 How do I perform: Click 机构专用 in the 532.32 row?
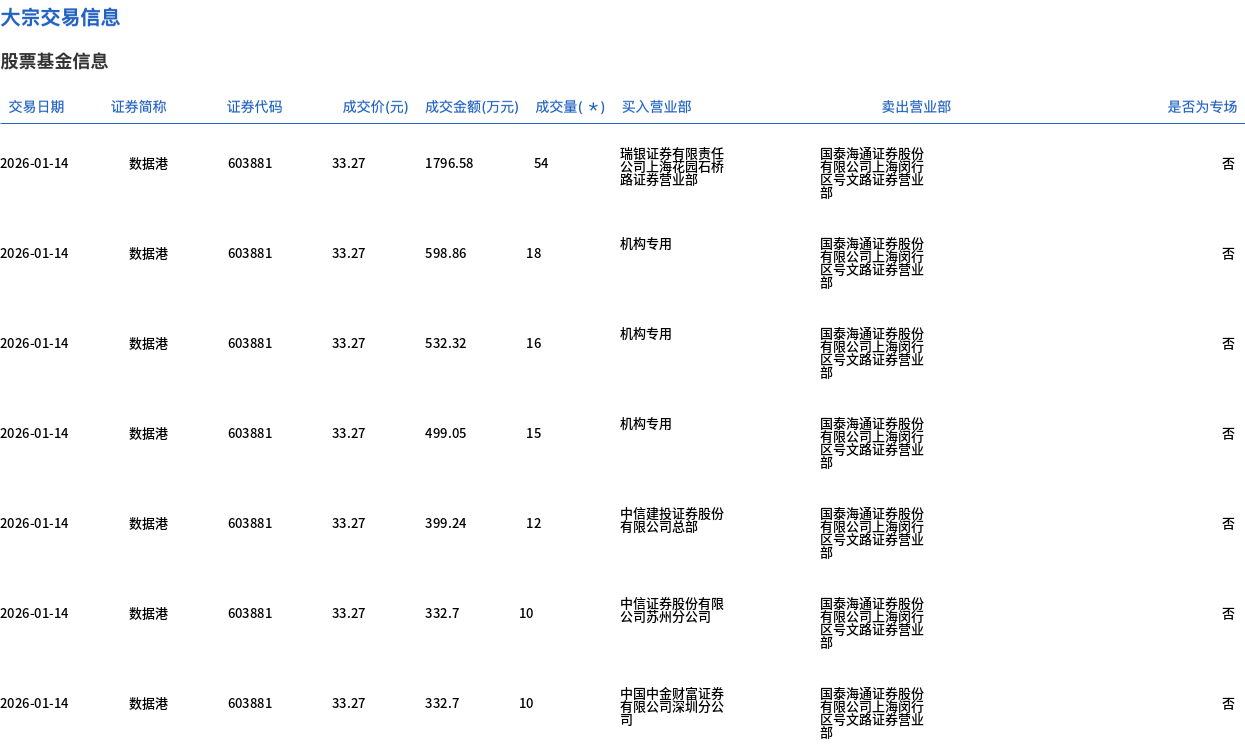point(646,334)
